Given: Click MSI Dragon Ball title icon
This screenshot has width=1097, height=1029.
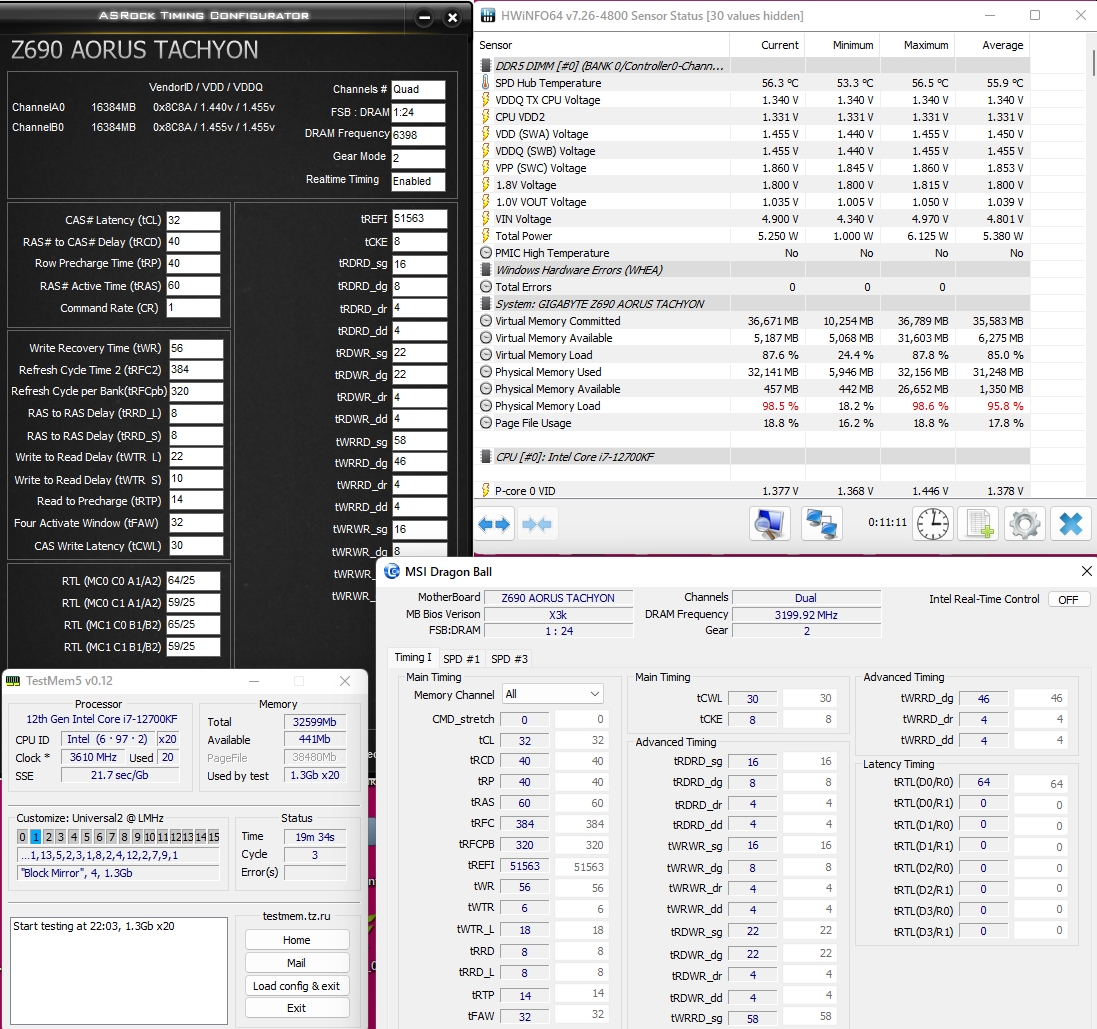Looking at the screenshot, I should coord(392,572).
